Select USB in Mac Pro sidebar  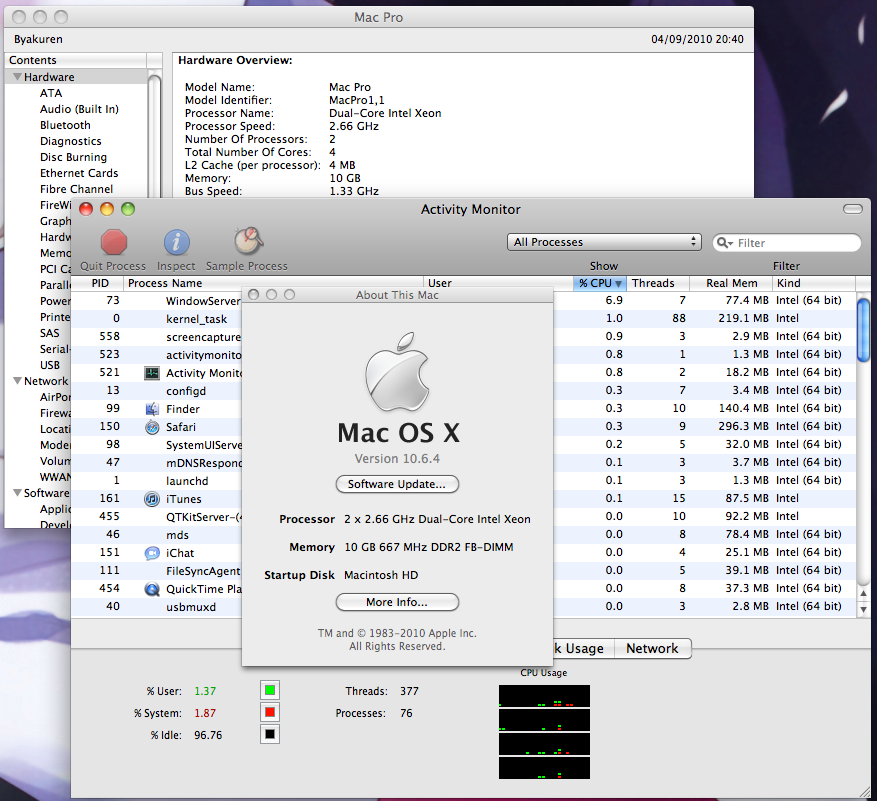pyautogui.click(x=50, y=365)
